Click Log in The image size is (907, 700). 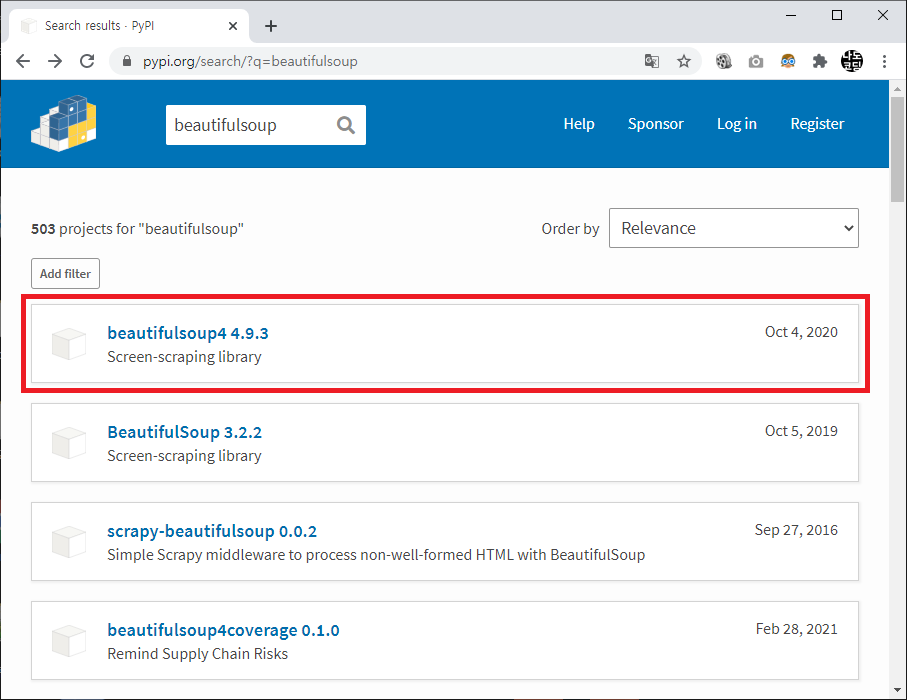click(x=736, y=124)
